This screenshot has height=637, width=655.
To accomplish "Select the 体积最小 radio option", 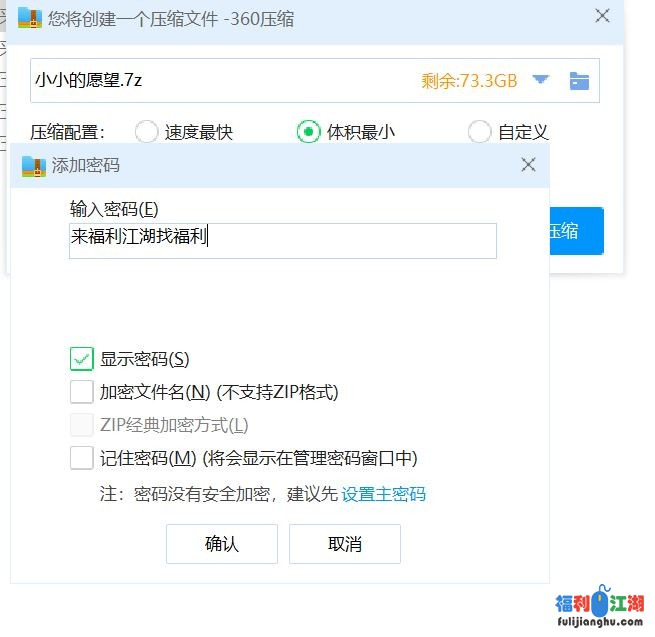I will pyautogui.click(x=308, y=132).
